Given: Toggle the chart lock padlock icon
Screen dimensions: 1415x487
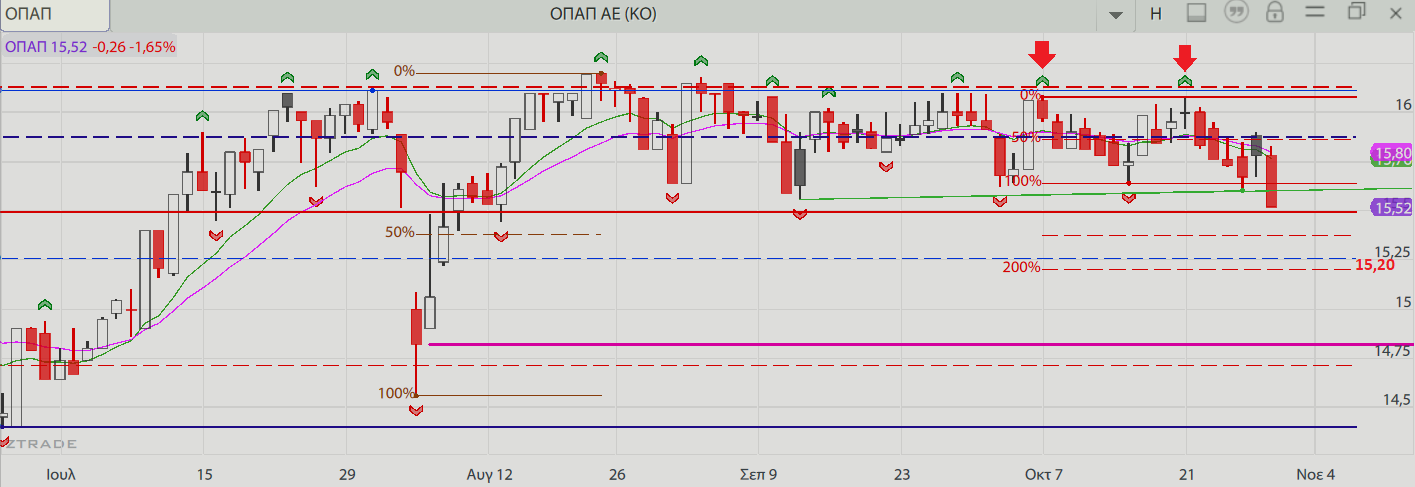Looking at the screenshot, I should (x=1275, y=13).
